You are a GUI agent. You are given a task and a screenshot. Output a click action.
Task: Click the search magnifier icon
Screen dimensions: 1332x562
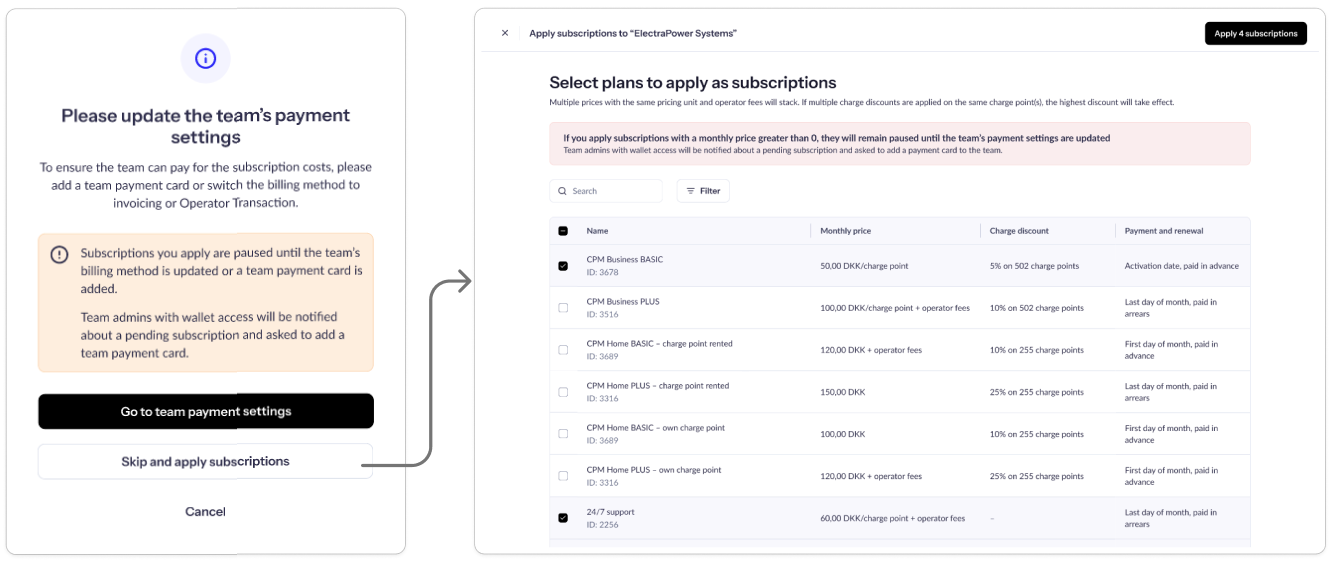(x=563, y=191)
